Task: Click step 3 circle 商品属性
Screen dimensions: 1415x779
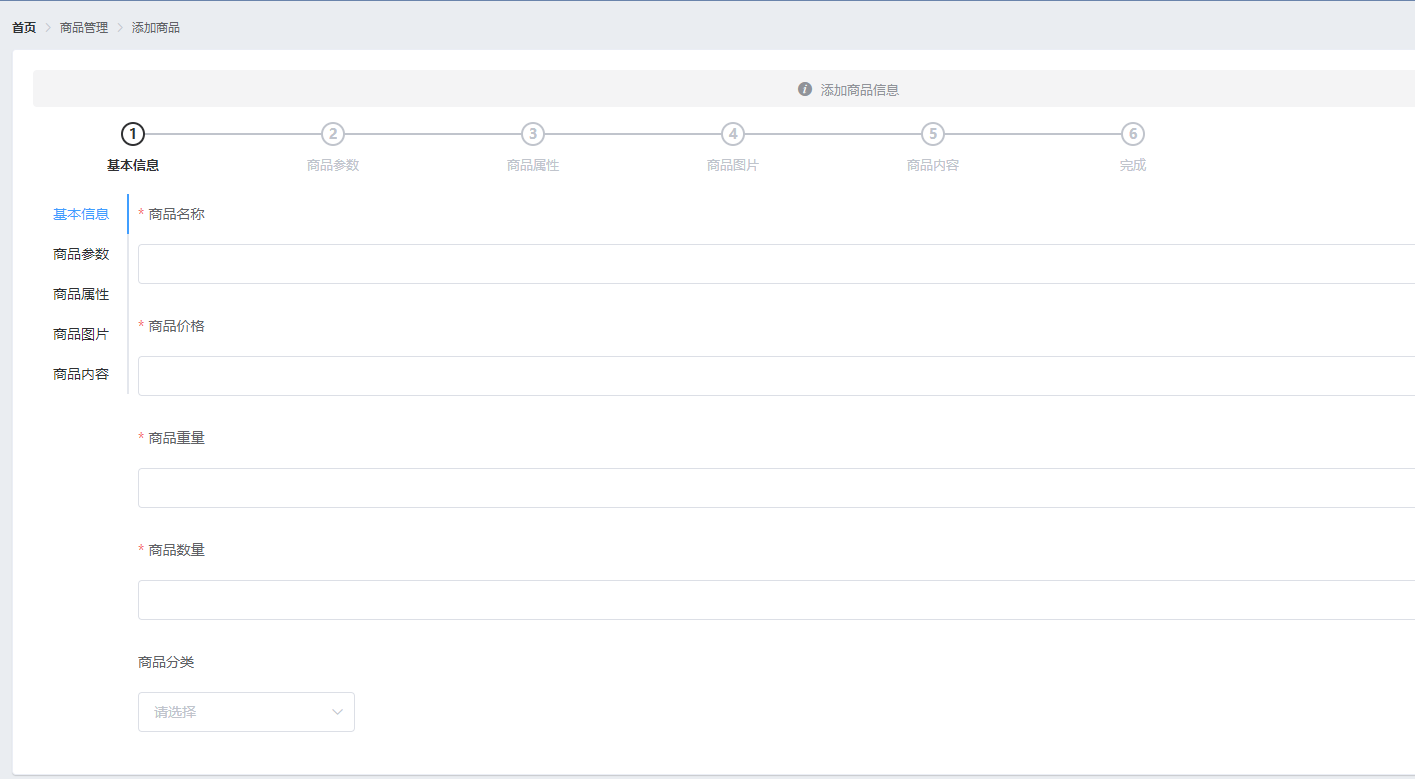Action: [x=533, y=134]
